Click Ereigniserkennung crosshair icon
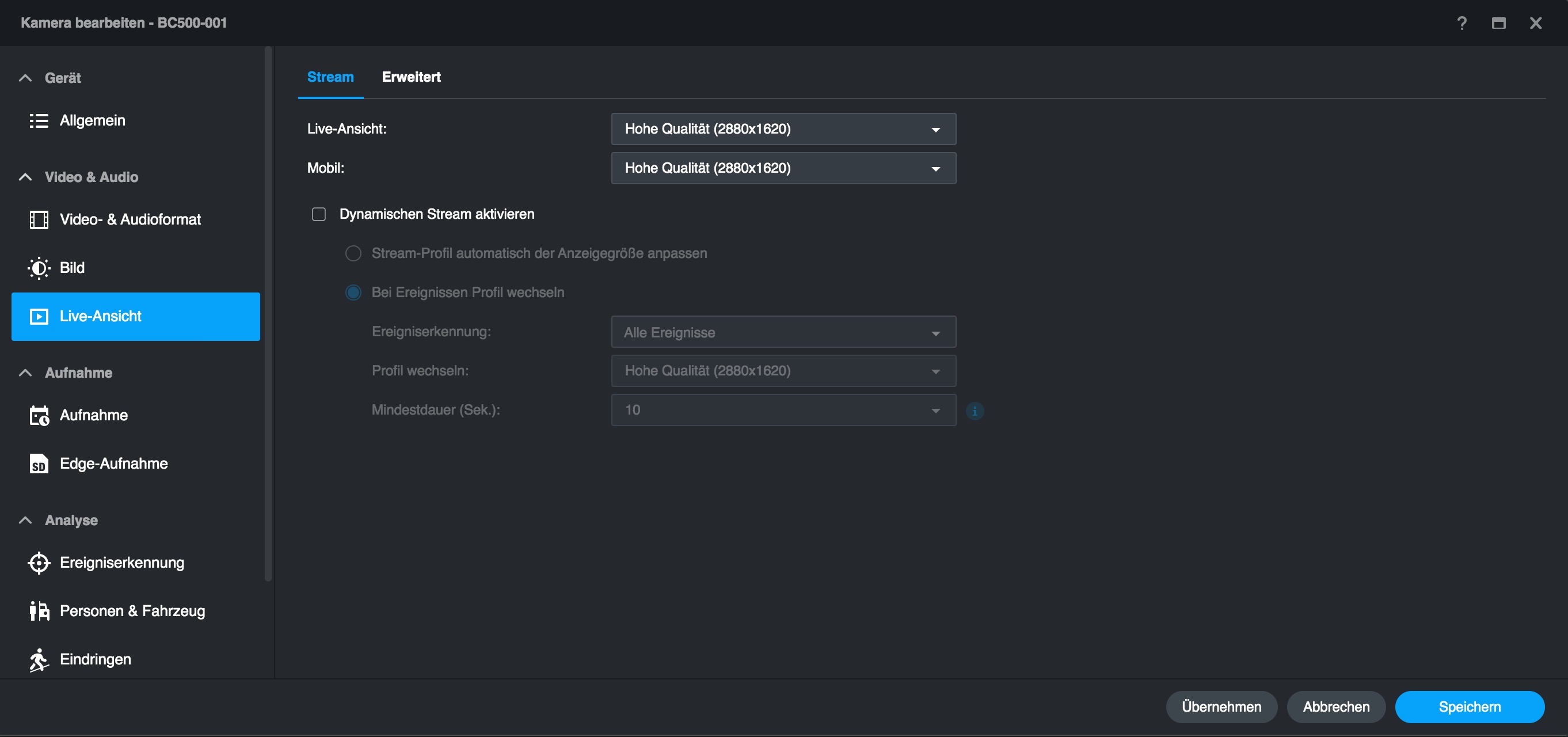The width and height of the screenshot is (1568, 737). (x=39, y=563)
